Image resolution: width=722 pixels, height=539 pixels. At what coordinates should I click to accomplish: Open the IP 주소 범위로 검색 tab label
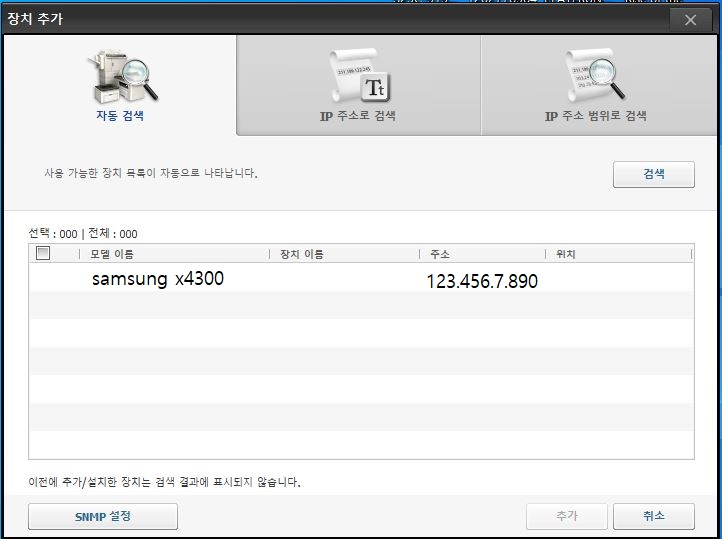click(x=596, y=116)
